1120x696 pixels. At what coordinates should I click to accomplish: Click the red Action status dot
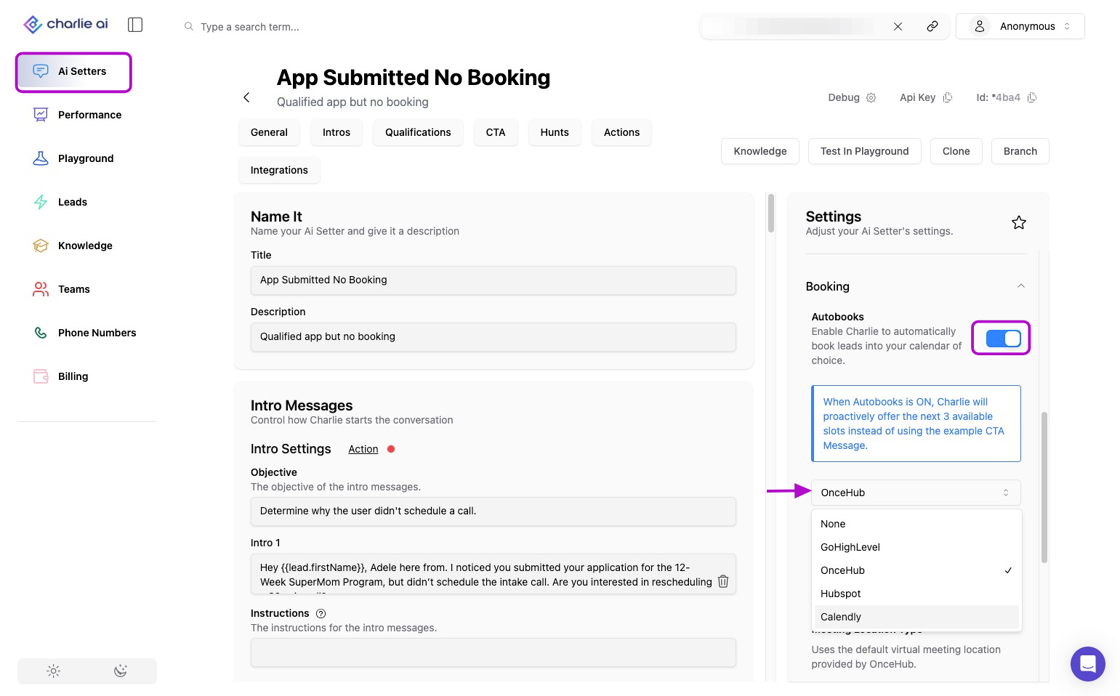point(391,449)
